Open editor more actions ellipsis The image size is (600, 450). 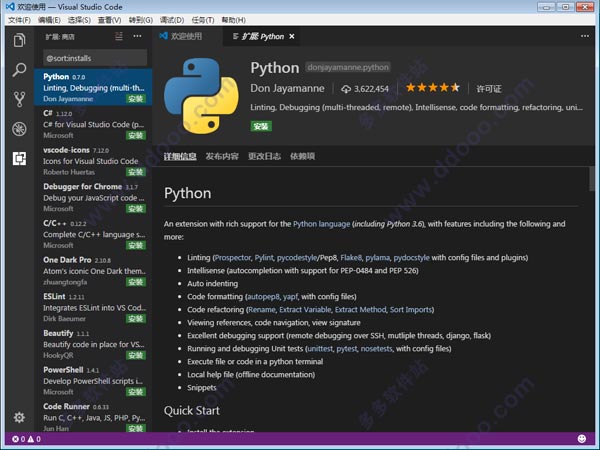[x=585, y=36]
